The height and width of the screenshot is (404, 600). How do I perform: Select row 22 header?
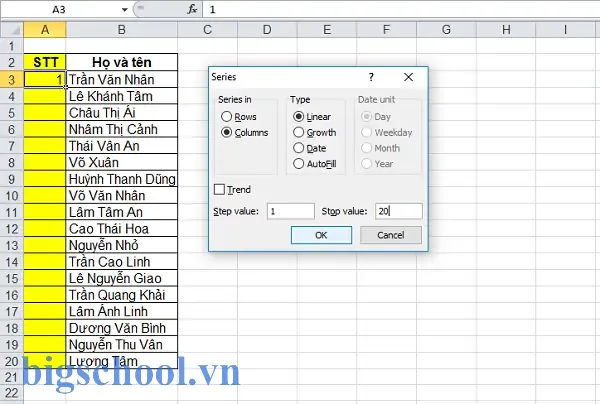click(11, 393)
